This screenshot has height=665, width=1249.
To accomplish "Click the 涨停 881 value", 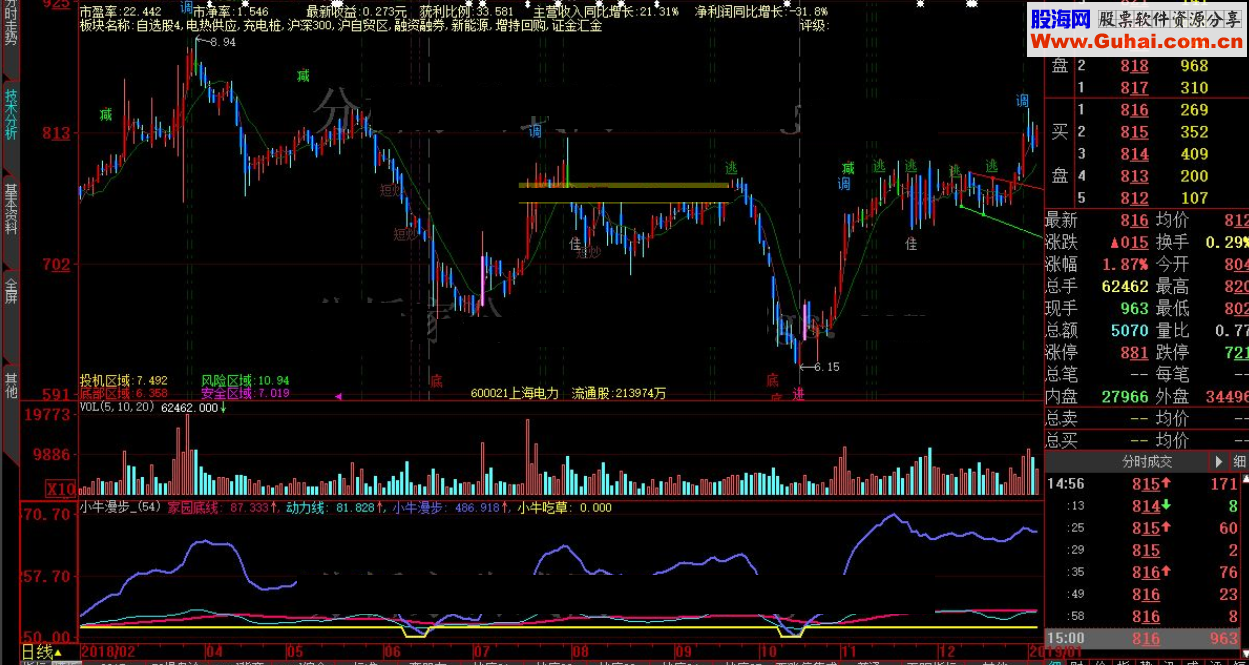I will tap(1134, 352).
